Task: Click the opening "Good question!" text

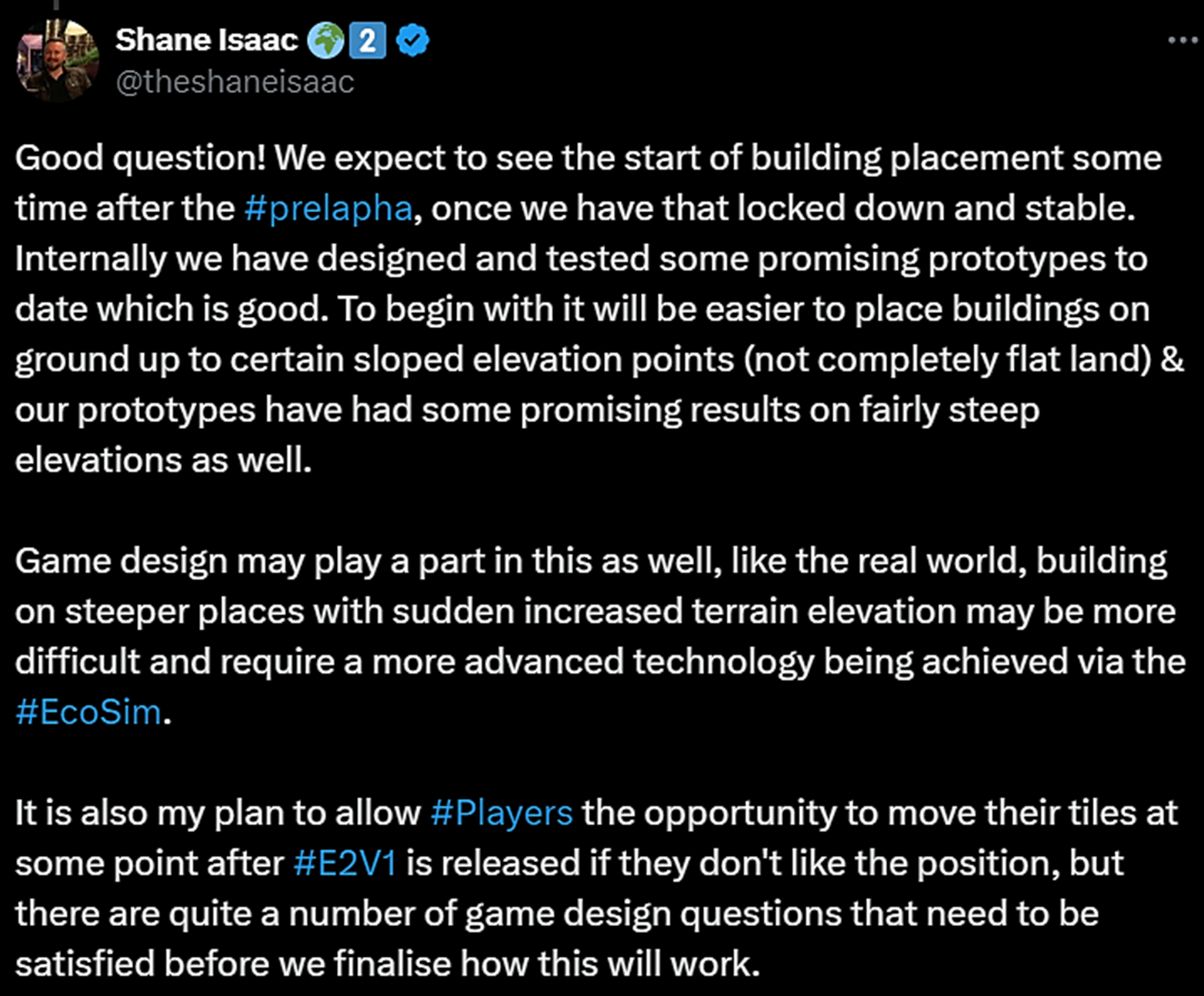Action: (x=140, y=158)
